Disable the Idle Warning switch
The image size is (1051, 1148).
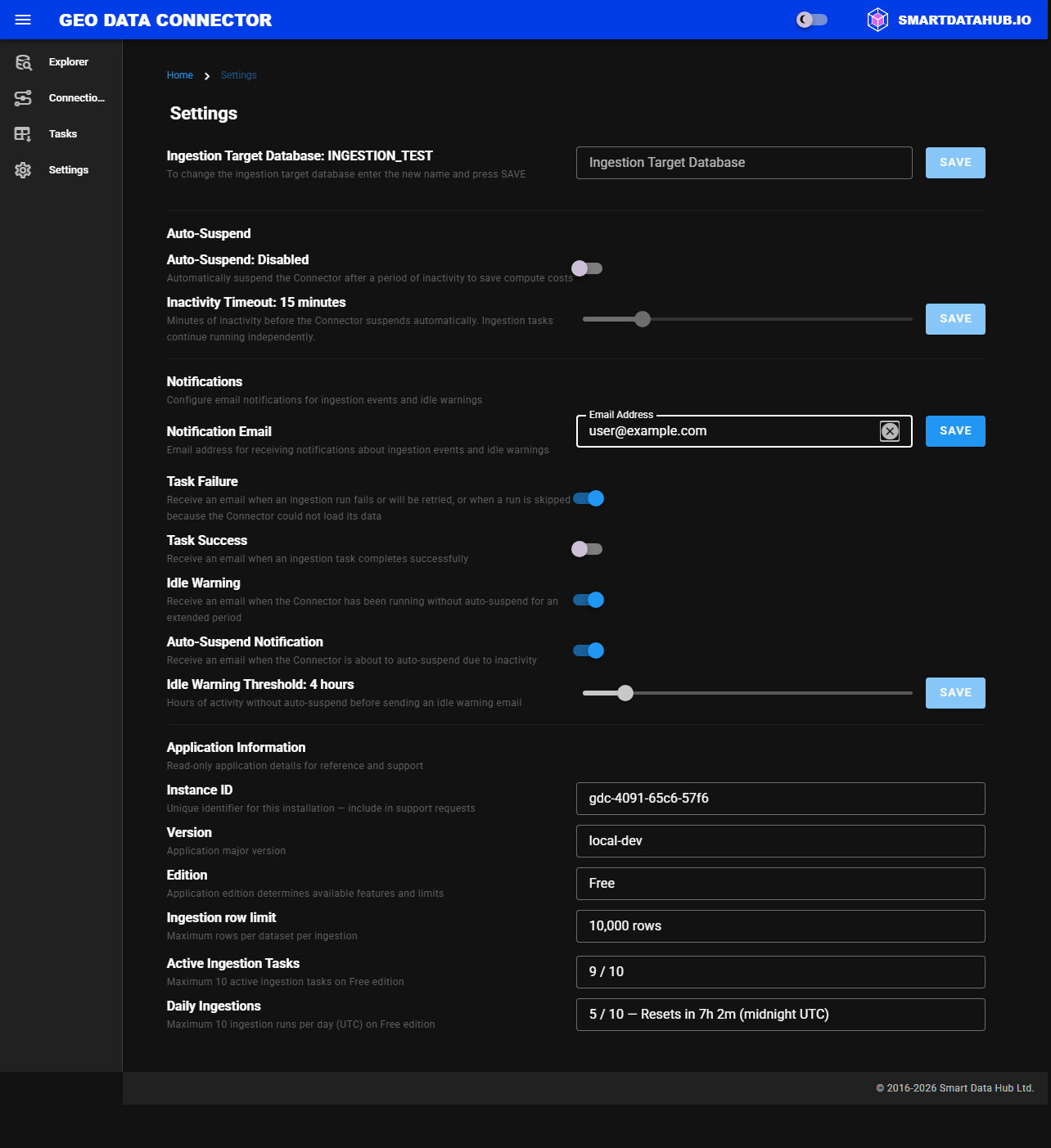pos(589,600)
